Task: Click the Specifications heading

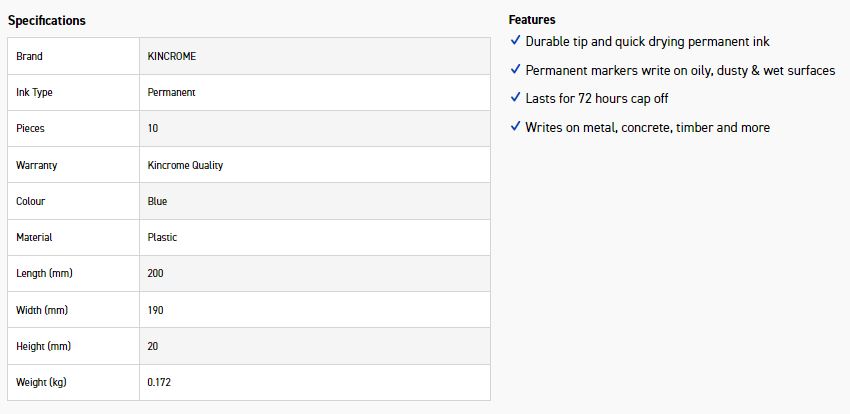Action: [x=47, y=20]
